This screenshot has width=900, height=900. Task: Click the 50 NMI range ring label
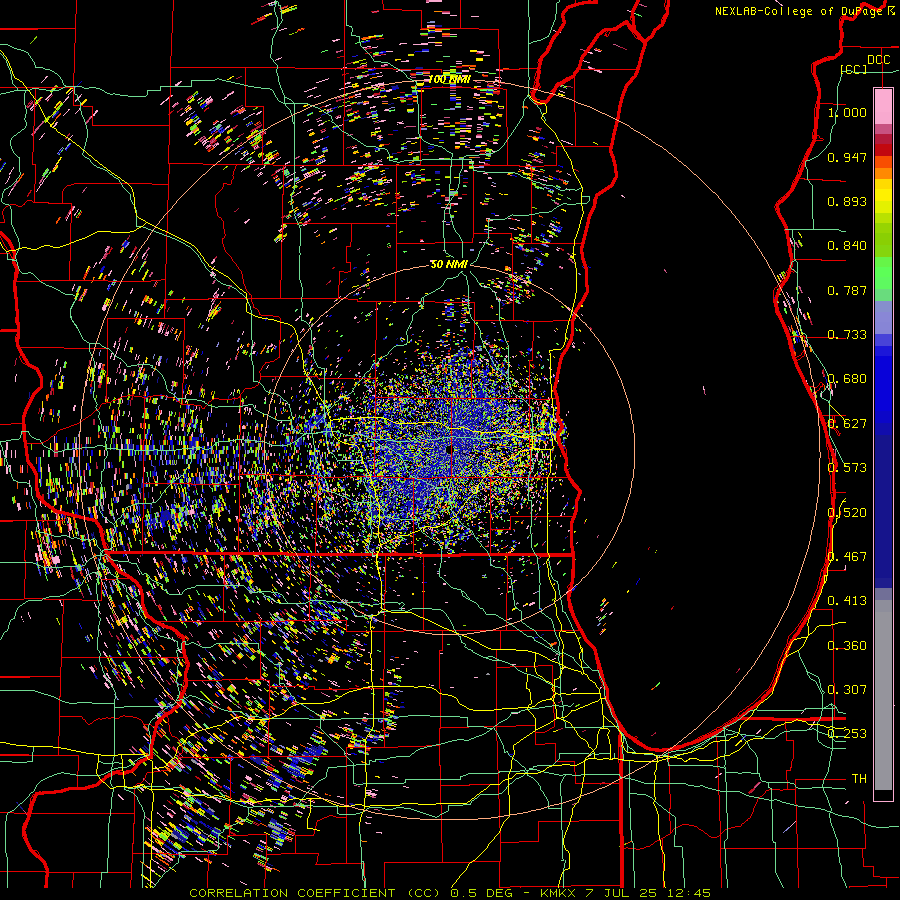click(449, 265)
